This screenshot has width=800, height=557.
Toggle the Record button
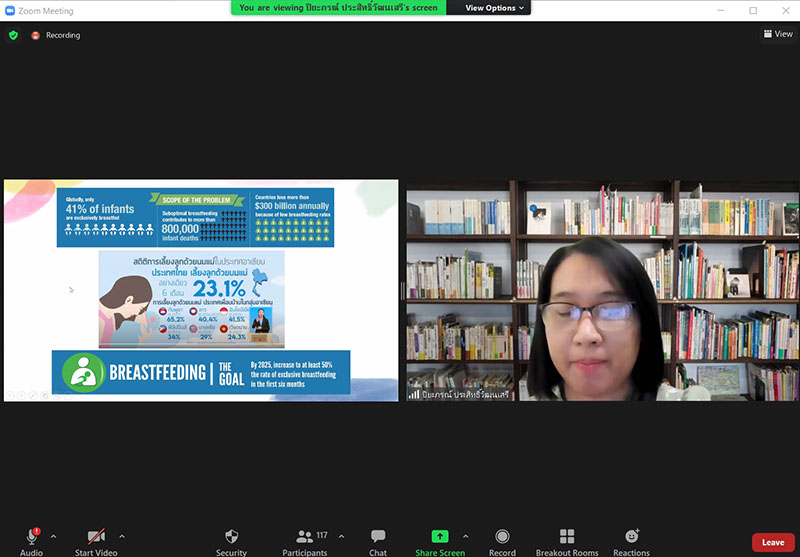coord(502,538)
